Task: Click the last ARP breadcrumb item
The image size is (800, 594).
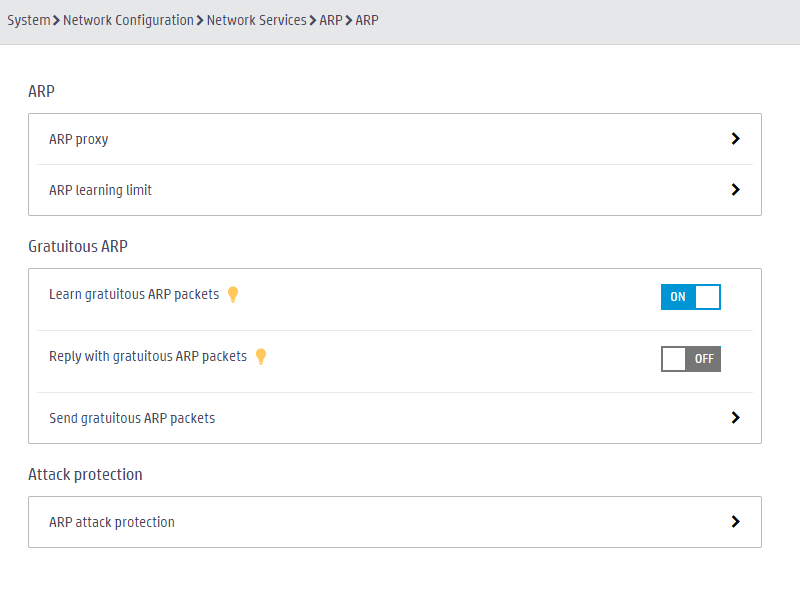Action: (x=367, y=20)
